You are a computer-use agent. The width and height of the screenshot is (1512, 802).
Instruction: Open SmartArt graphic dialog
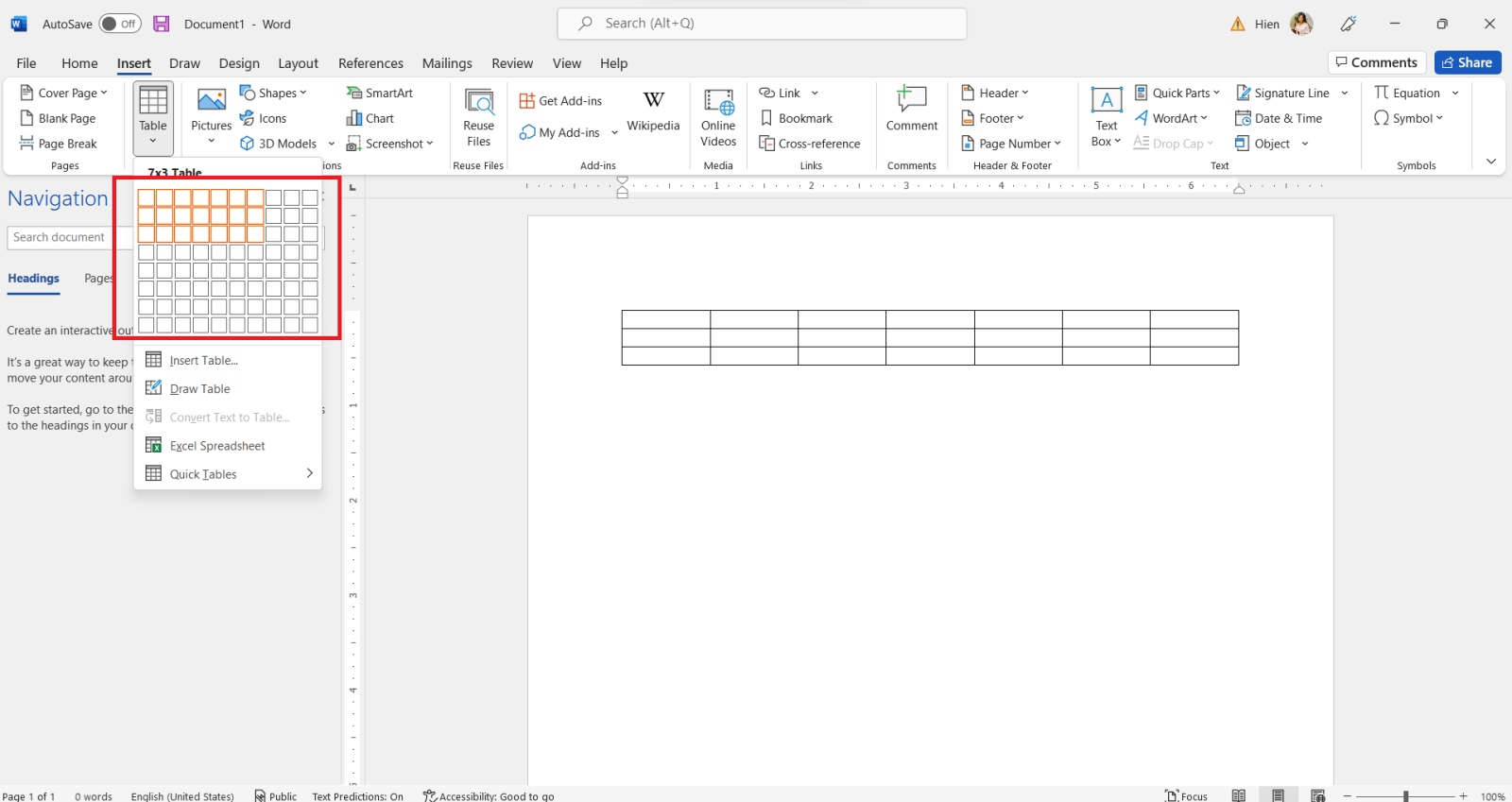[380, 93]
